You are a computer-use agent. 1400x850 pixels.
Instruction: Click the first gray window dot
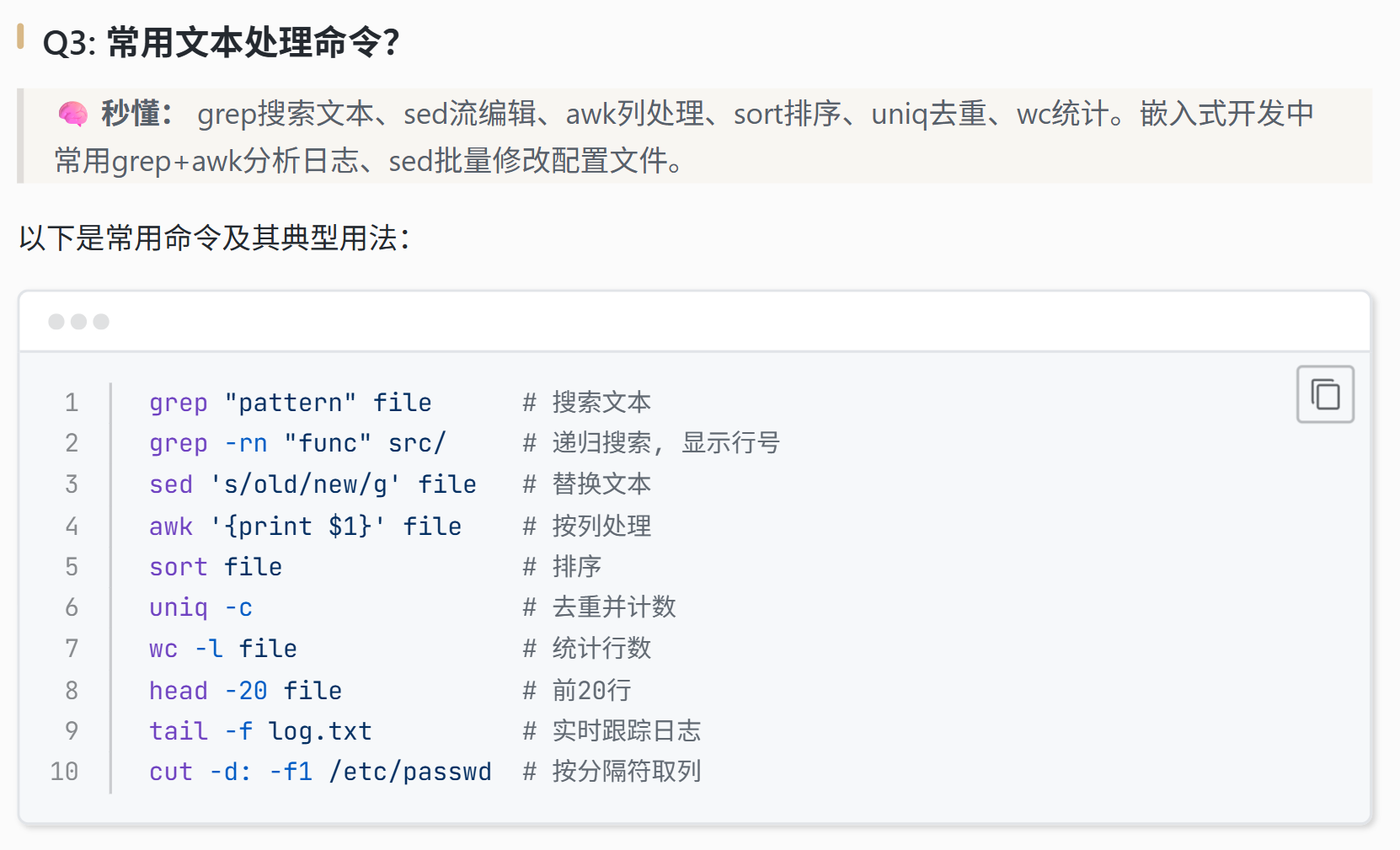click(56, 322)
